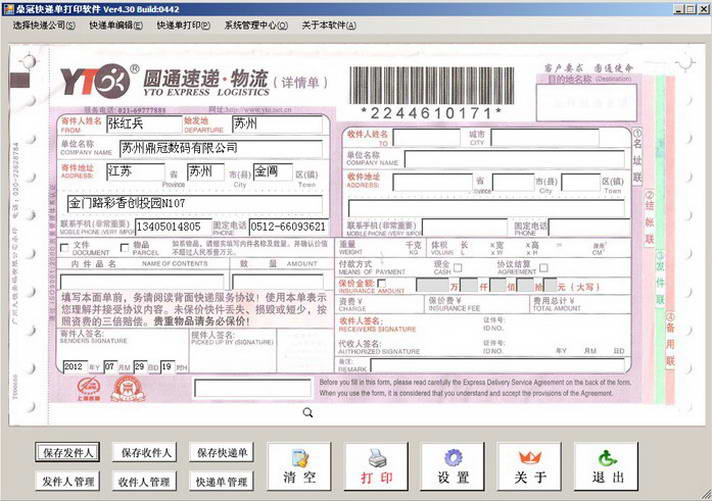Image resolution: width=712 pixels, height=501 pixels.
Task: Click the recipient name 收件人姓名 field
Action: [x=426, y=138]
